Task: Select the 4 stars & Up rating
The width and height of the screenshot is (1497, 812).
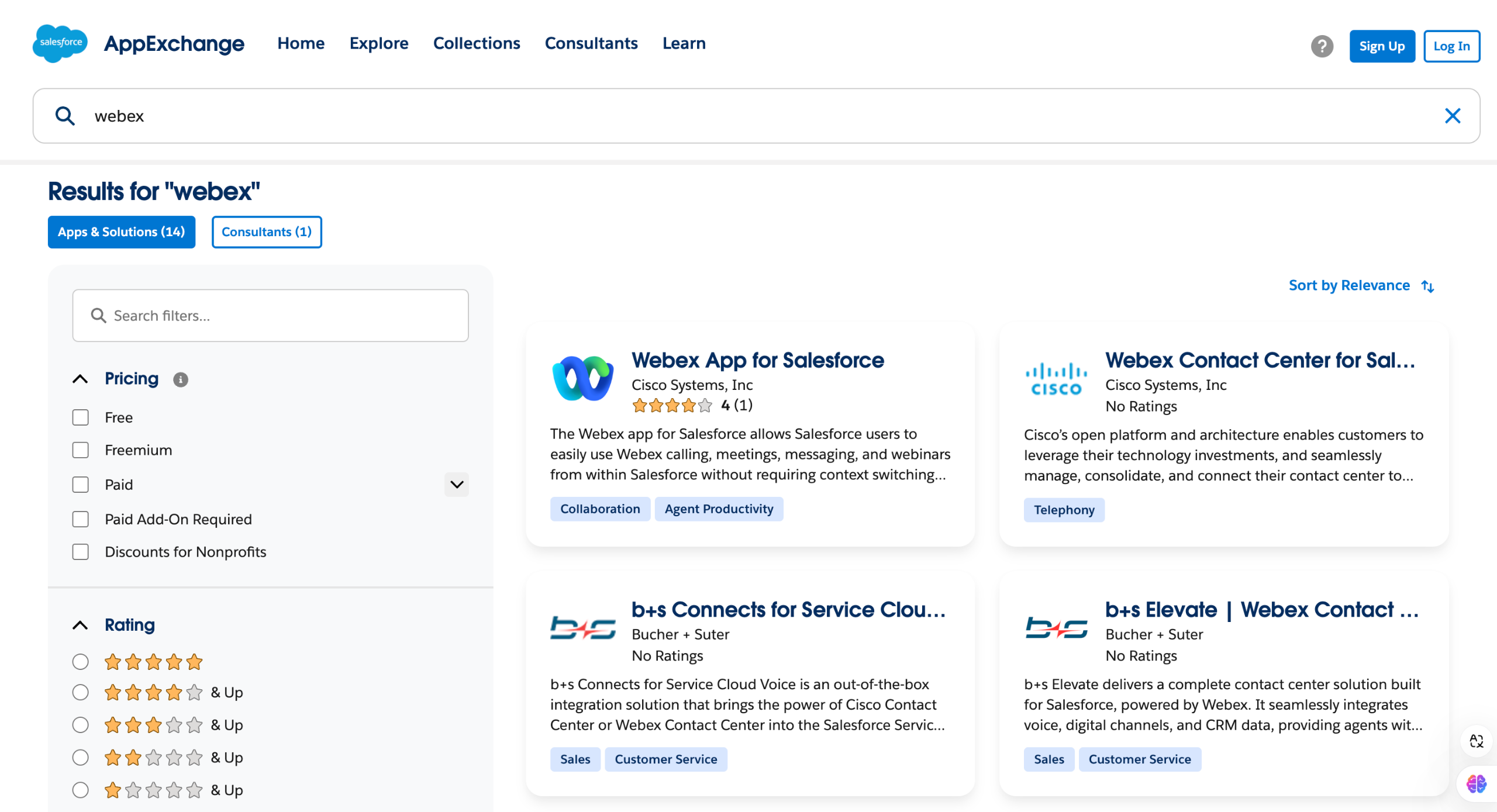Action: click(81, 692)
